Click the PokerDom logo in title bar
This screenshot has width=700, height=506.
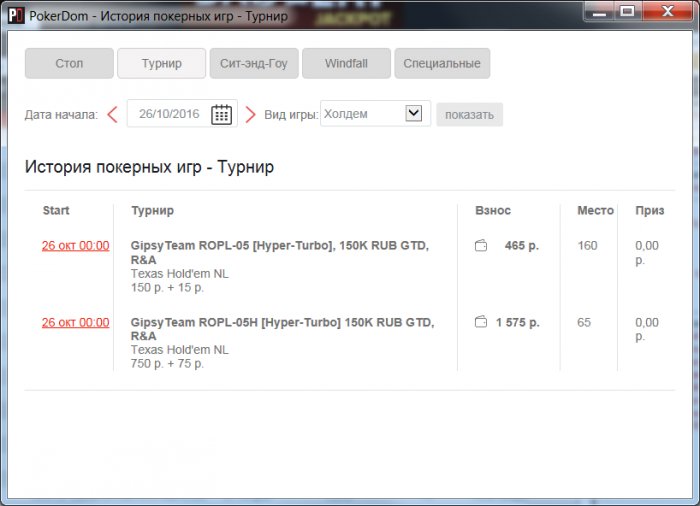pyautogui.click(x=16, y=16)
